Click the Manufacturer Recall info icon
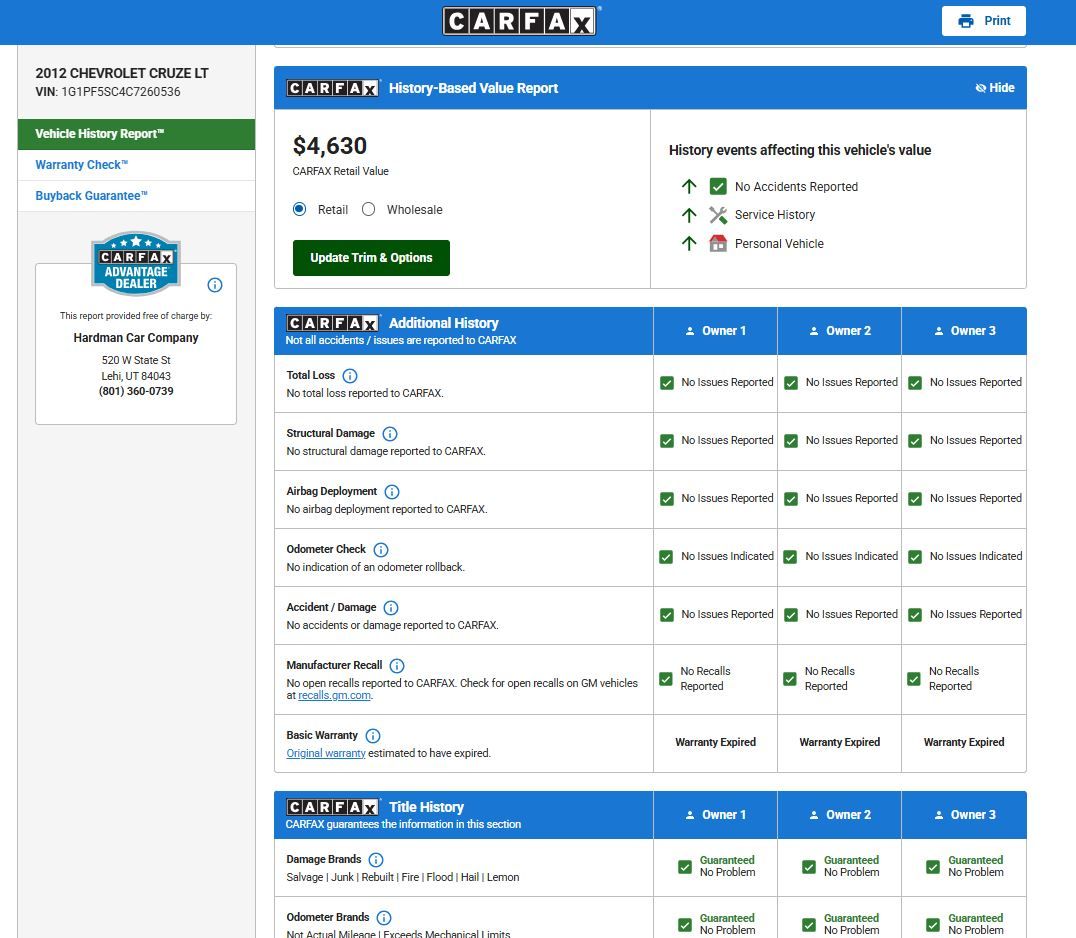 coord(397,666)
